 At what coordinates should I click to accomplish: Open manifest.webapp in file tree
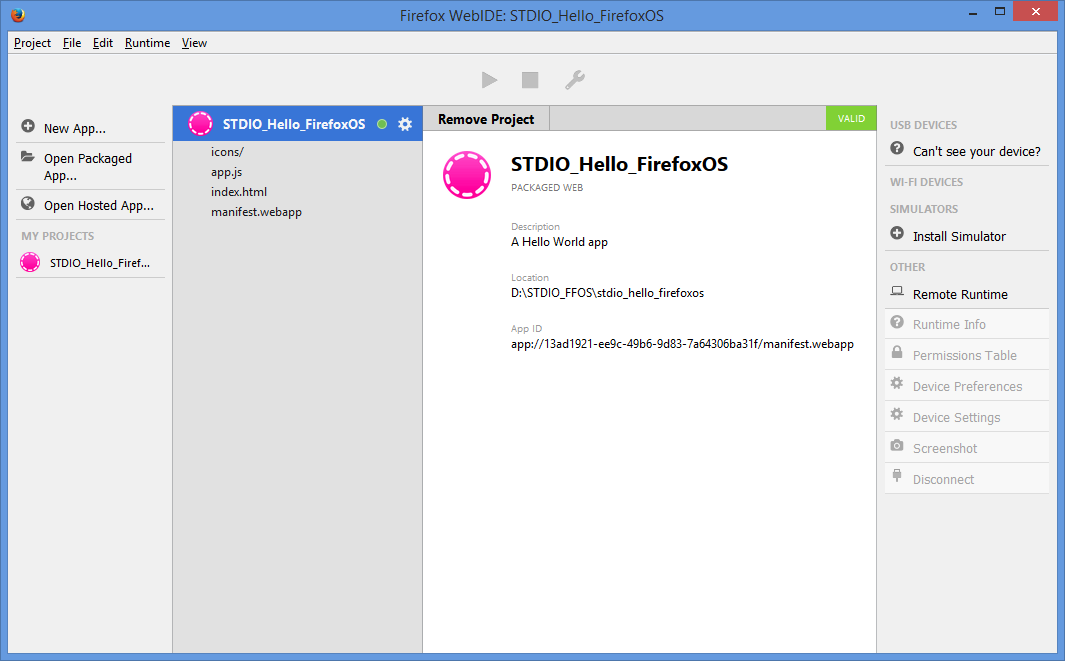pos(256,212)
